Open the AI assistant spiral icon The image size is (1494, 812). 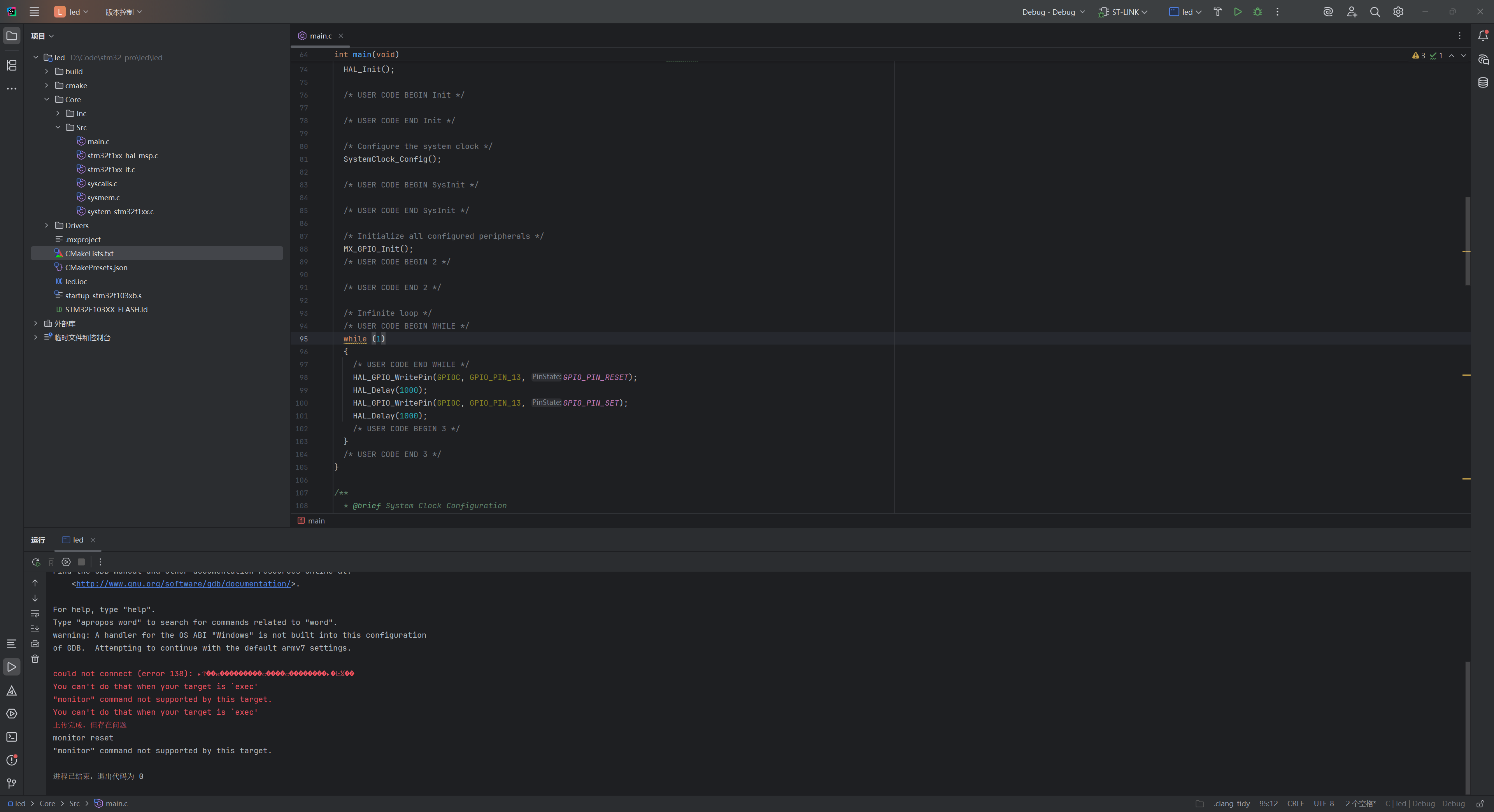click(1327, 12)
